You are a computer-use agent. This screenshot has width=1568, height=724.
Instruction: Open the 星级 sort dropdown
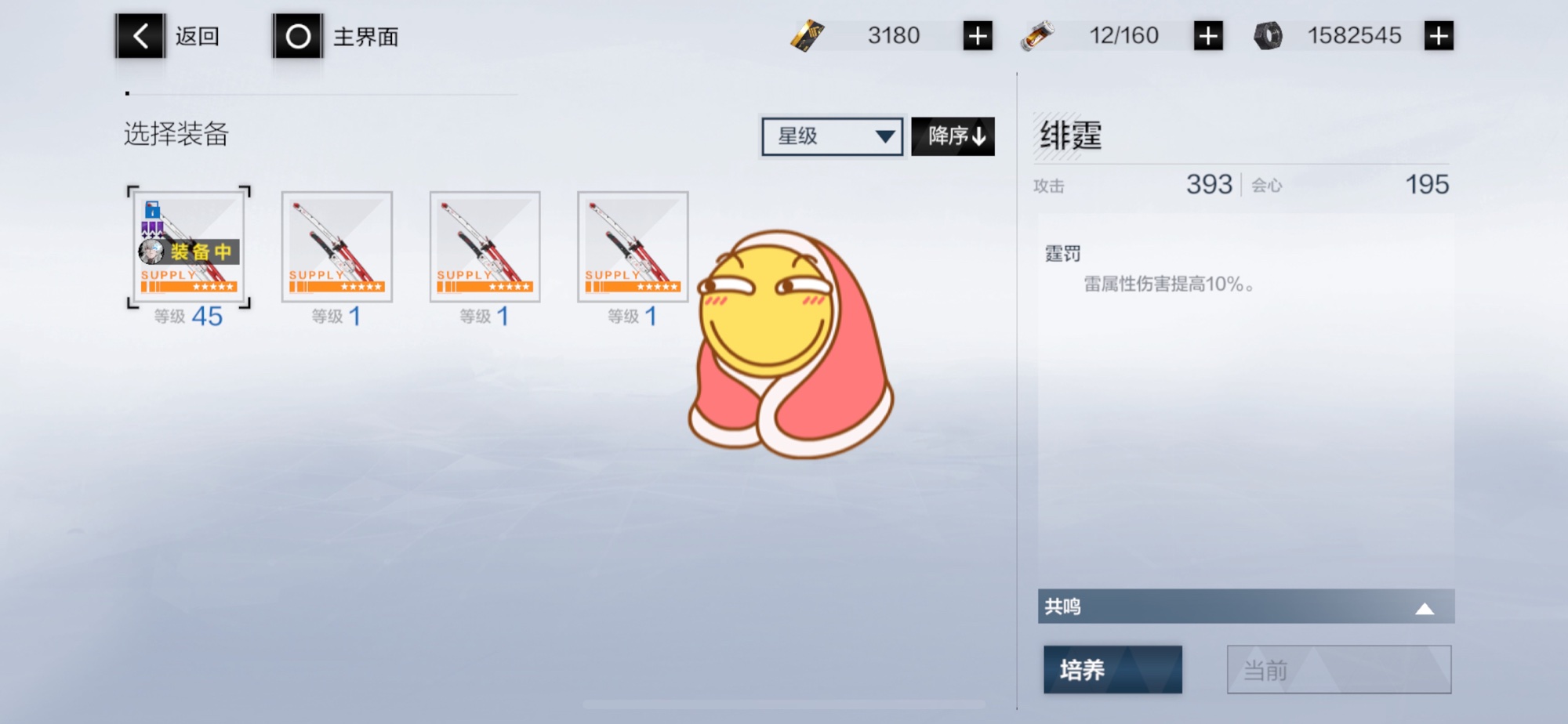point(832,136)
